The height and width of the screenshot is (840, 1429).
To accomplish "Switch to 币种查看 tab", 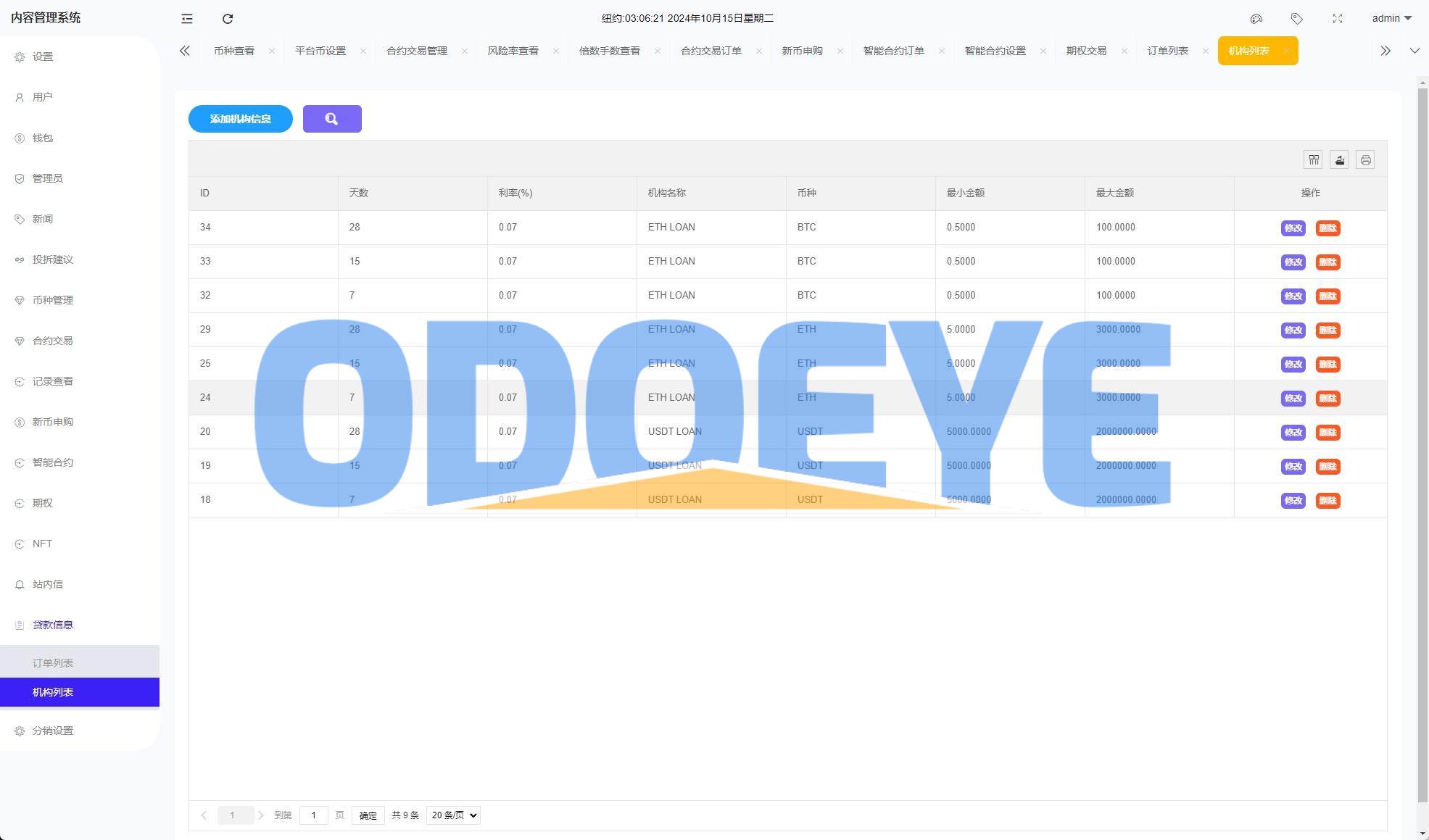I will pyautogui.click(x=234, y=51).
